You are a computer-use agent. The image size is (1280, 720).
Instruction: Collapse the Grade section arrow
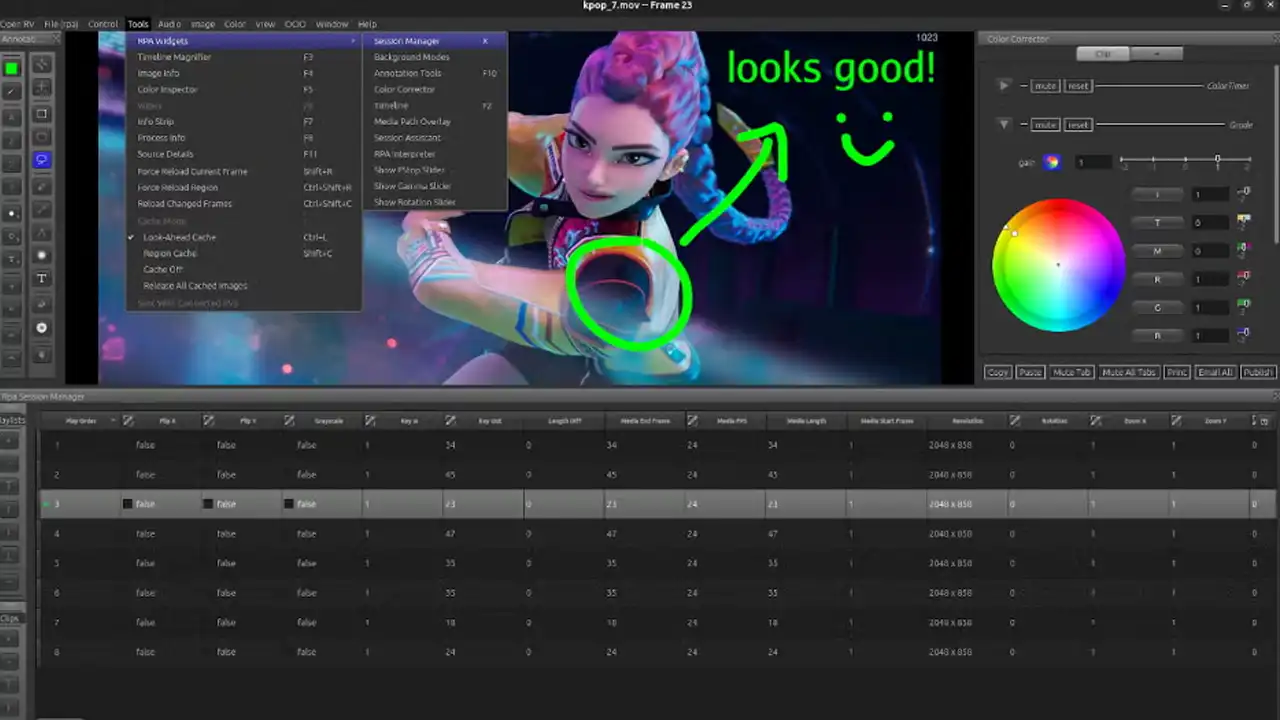coord(1004,125)
